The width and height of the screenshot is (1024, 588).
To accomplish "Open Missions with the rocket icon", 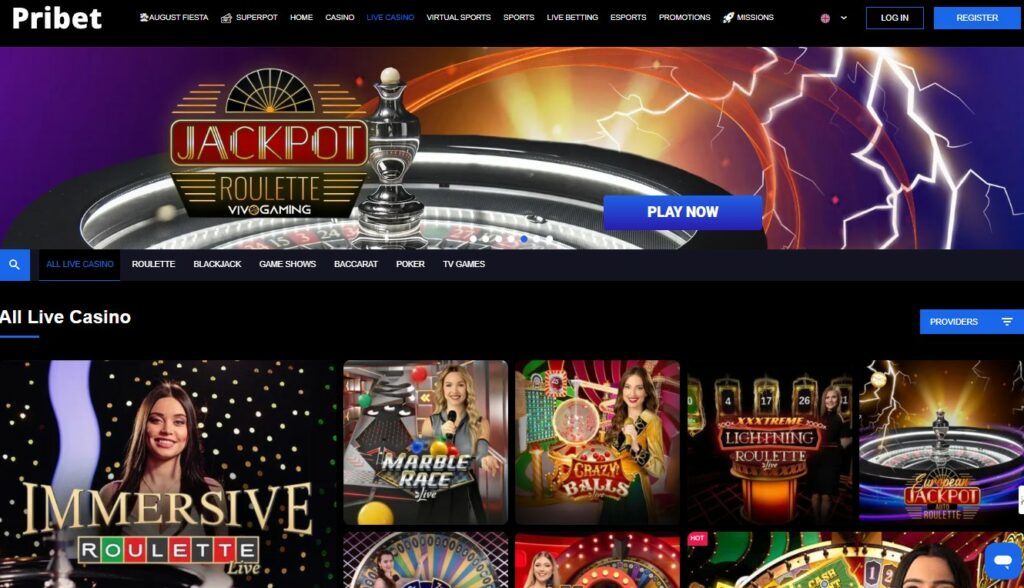I will [748, 18].
